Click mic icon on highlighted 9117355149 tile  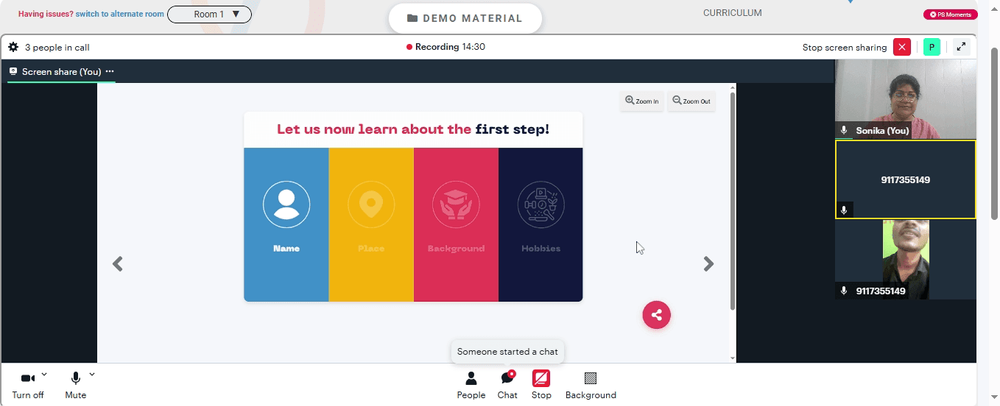tap(844, 210)
